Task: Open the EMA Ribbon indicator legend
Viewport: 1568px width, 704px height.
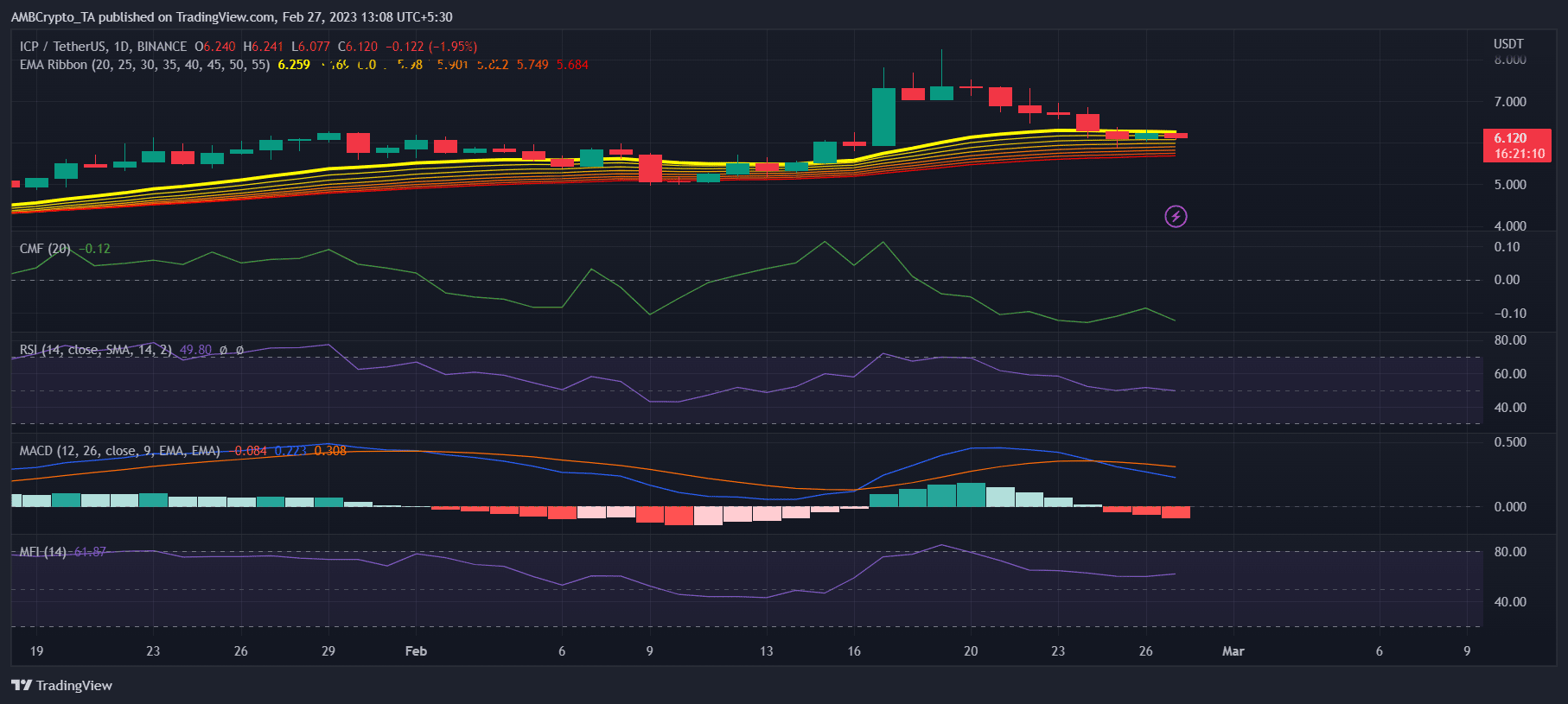Action: (x=143, y=65)
